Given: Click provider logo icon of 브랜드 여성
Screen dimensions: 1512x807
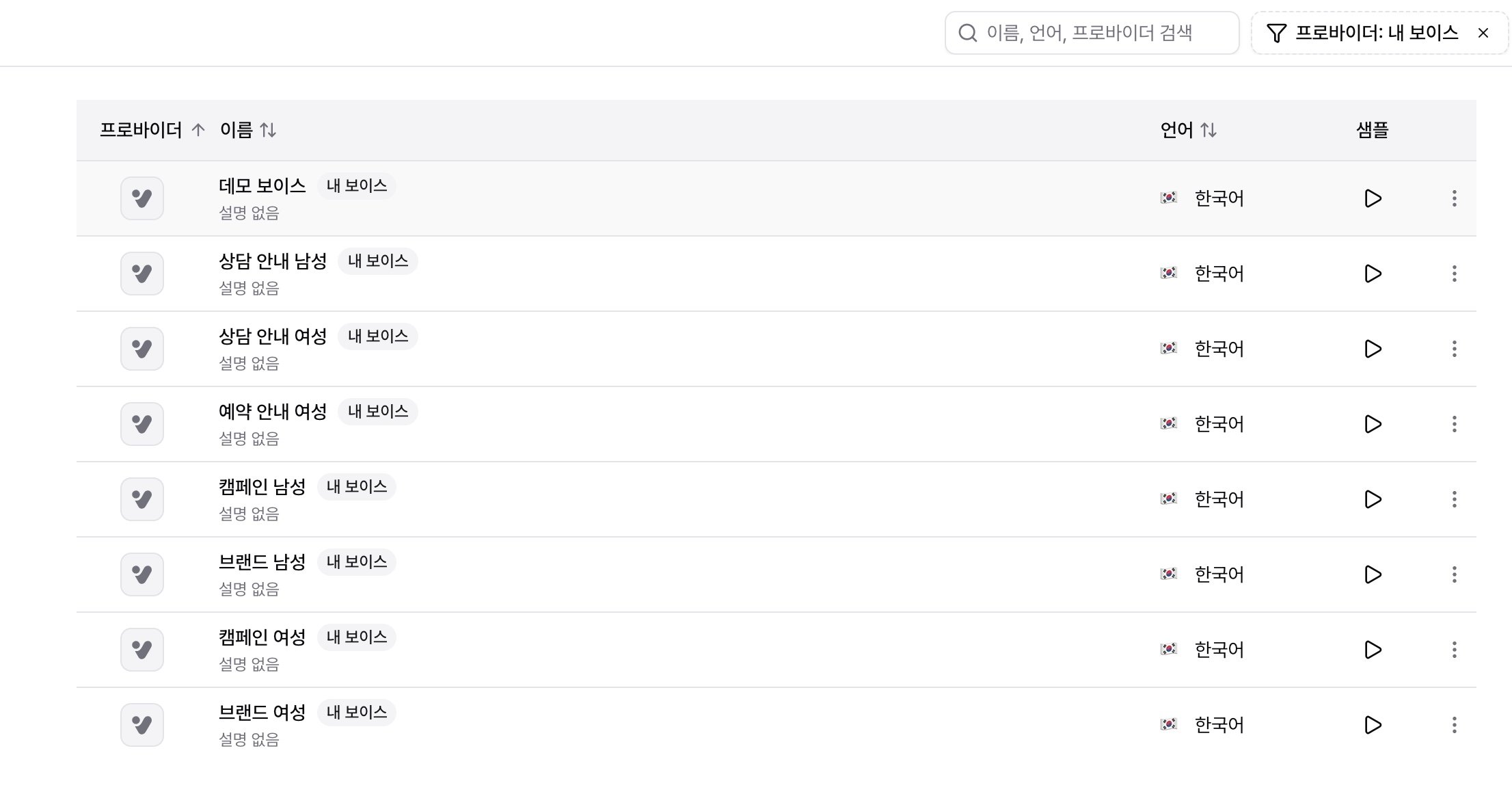Looking at the screenshot, I should point(142,725).
